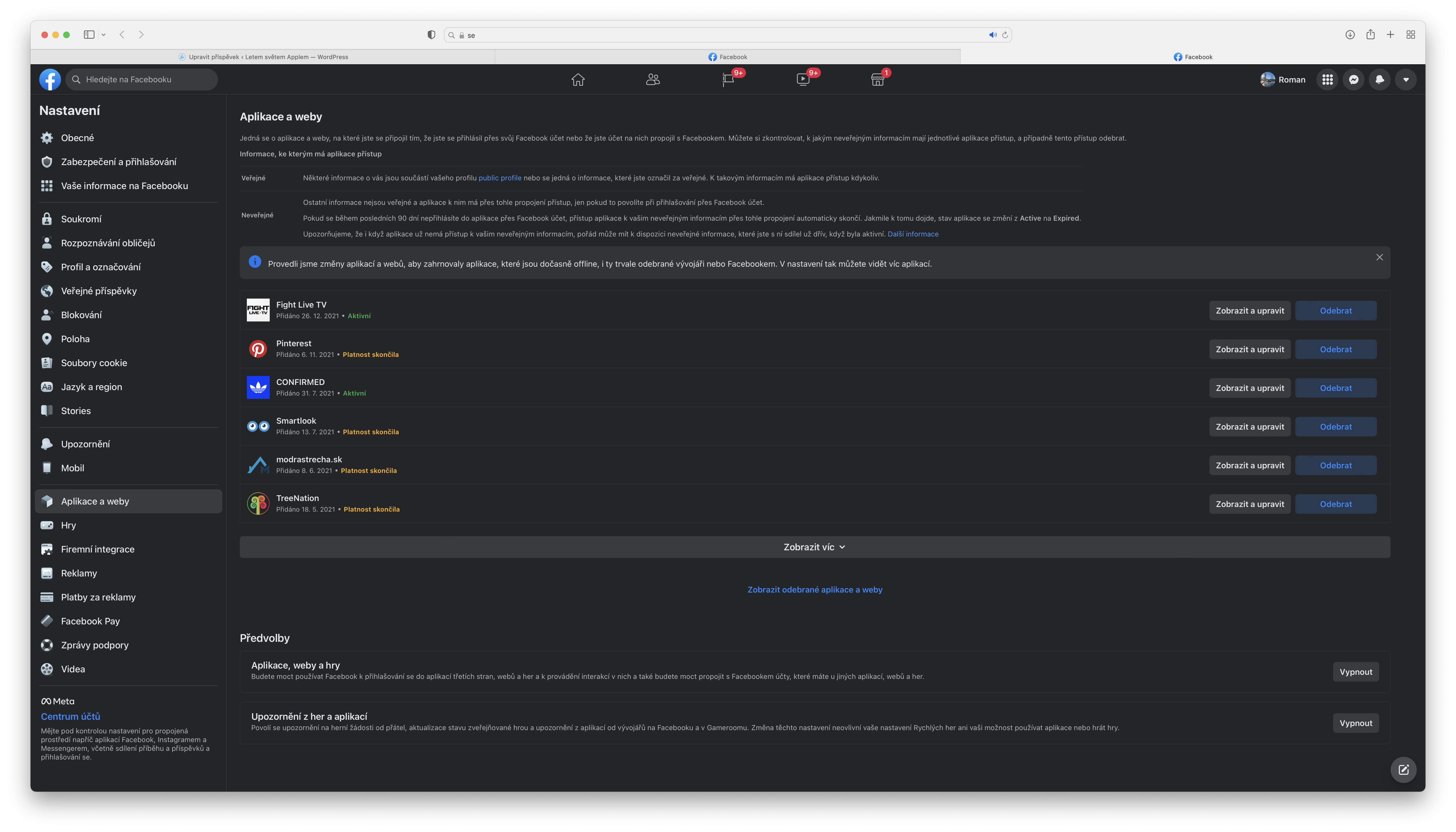This screenshot has width=1456, height=832.
Task: Open the Messenger icon in the header
Action: [x=1354, y=80]
